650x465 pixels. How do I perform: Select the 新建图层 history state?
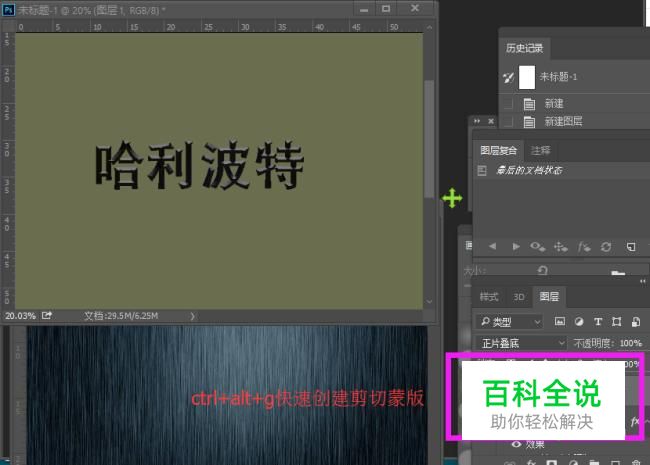[x=575, y=121]
